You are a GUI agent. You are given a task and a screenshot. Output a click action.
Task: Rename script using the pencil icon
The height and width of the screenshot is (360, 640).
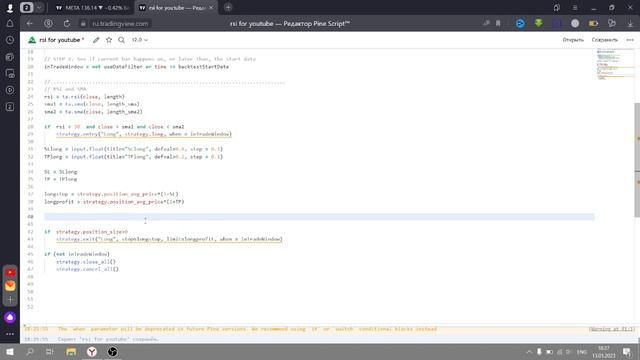pyautogui.click(x=96, y=40)
